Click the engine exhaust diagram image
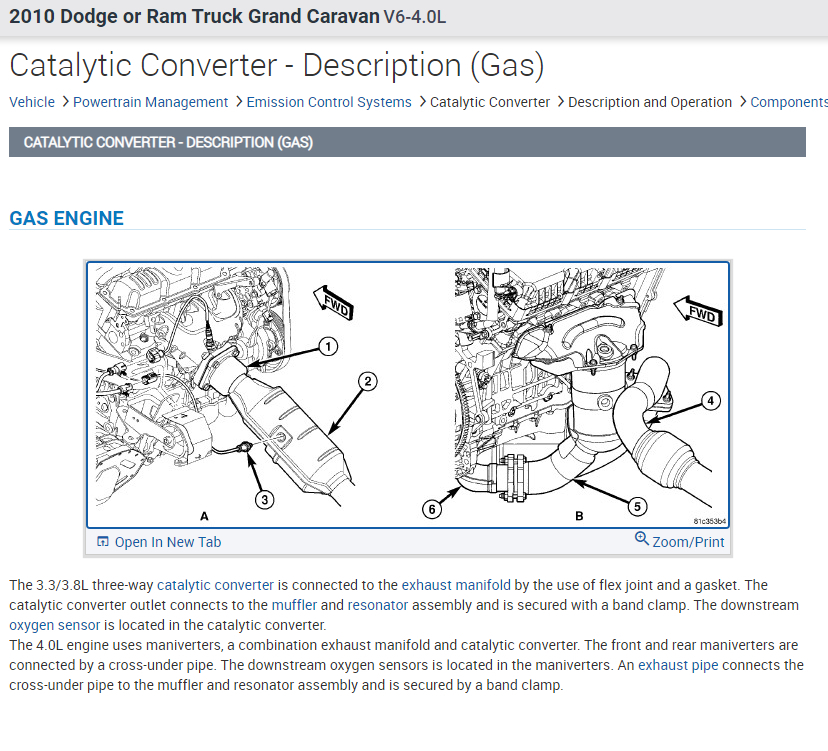This screenshot has width=828, height=751. [x=408, y=395]
